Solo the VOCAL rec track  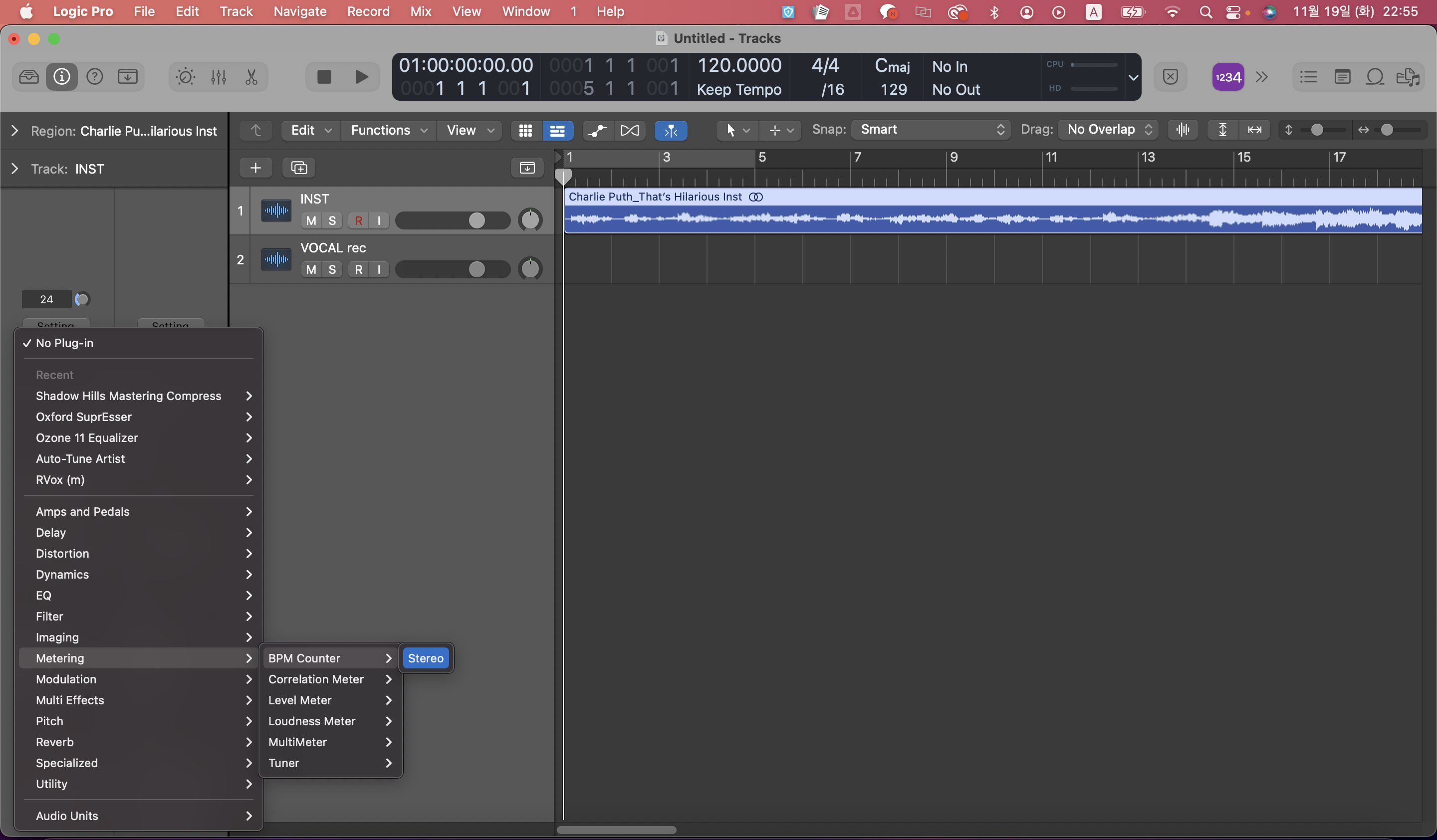point(332,269)
